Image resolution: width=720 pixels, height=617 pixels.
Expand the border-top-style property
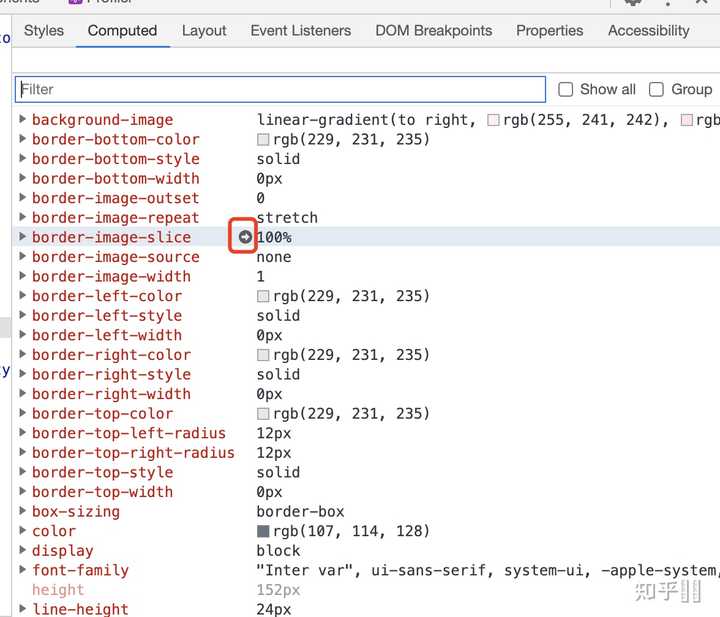pos(22,471)
